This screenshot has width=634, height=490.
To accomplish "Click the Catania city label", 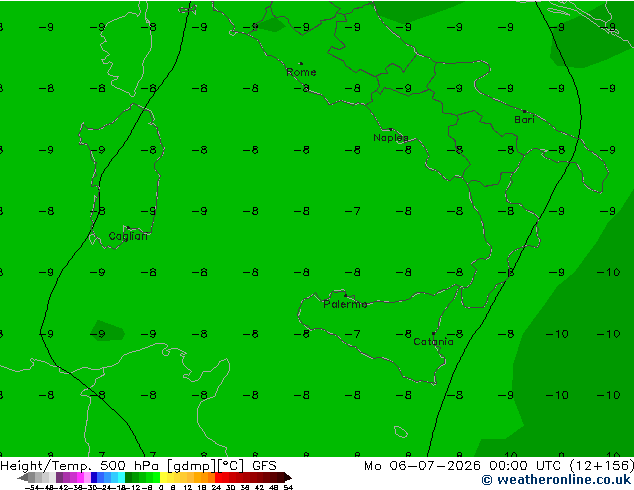I will (433, 342).
